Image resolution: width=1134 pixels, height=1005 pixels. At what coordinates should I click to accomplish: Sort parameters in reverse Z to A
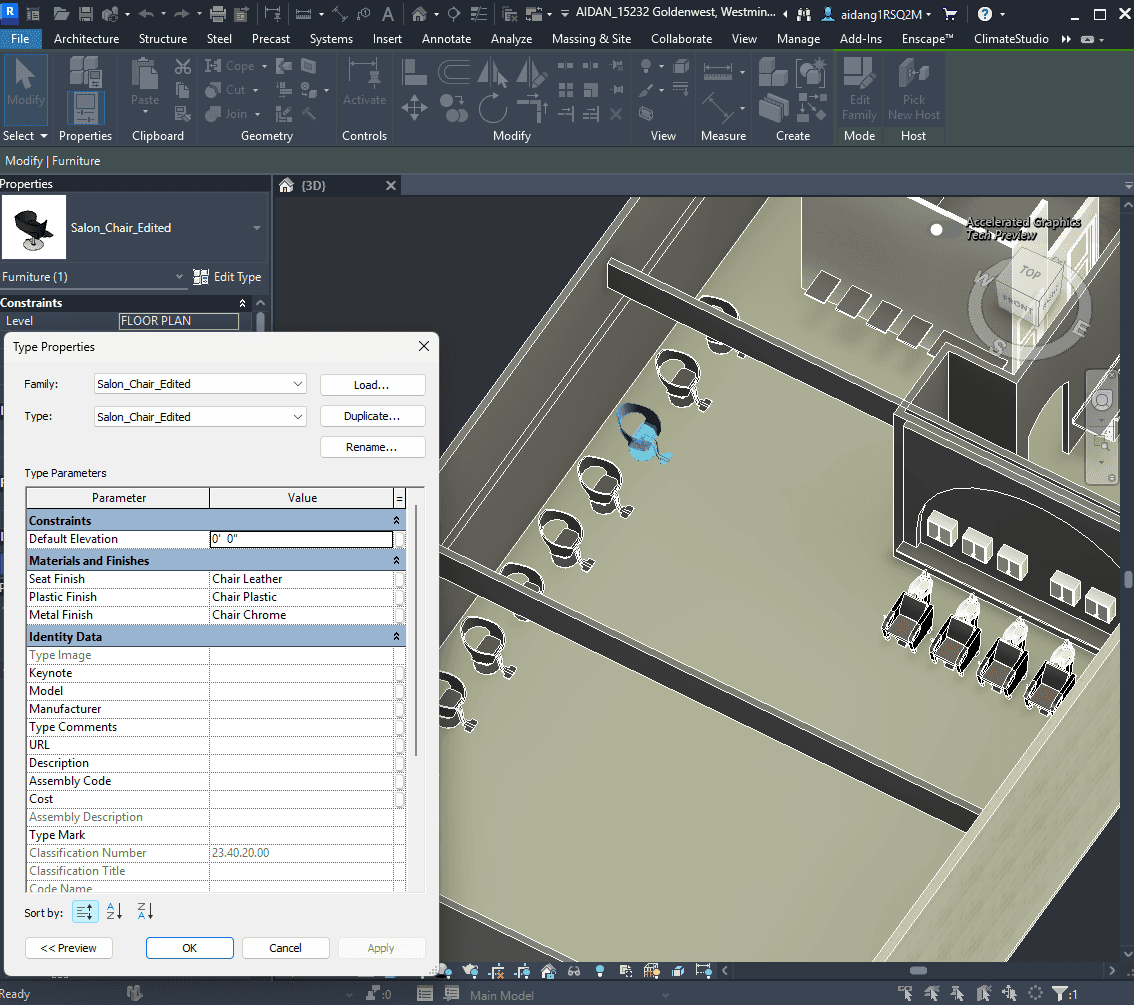(145, 911)
